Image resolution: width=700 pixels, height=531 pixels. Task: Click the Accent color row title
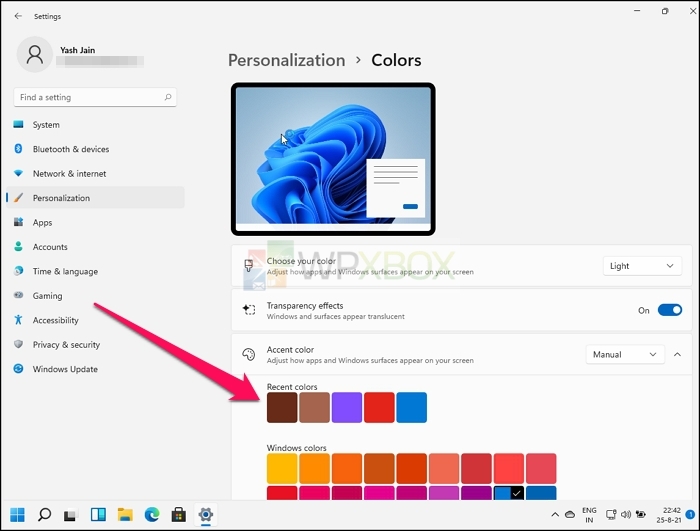coord(290,350)
